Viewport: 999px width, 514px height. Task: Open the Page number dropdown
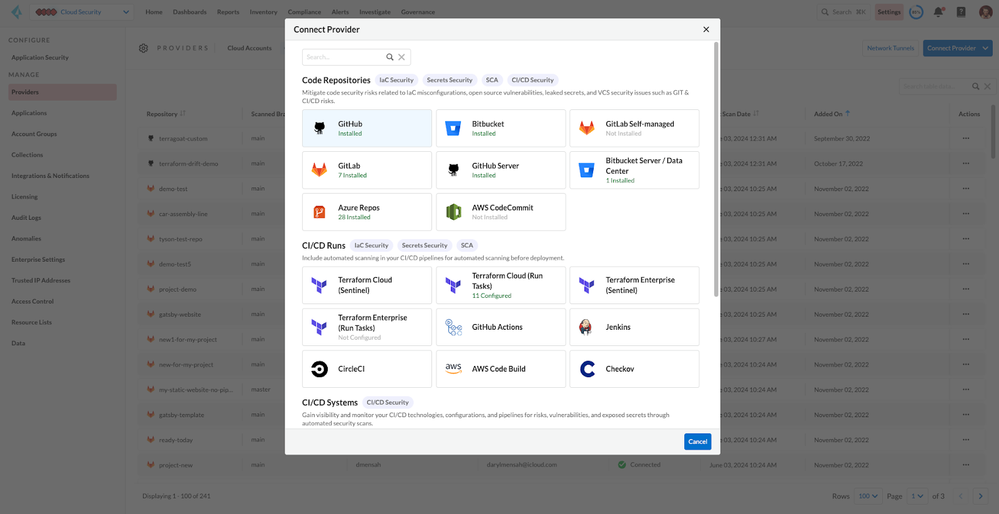click(x=918, y=496)
